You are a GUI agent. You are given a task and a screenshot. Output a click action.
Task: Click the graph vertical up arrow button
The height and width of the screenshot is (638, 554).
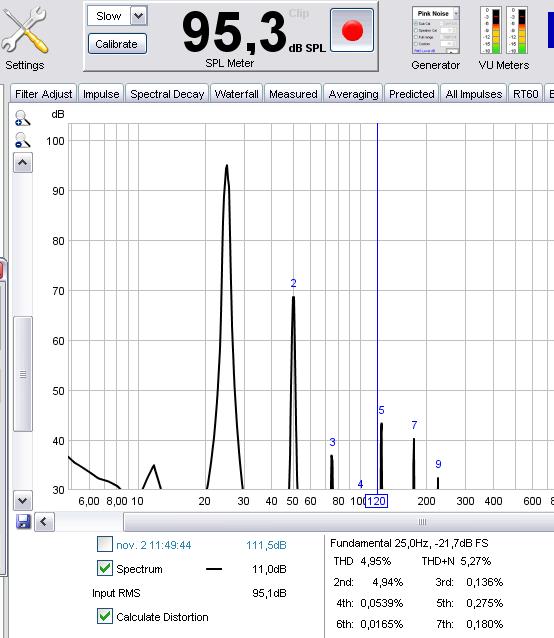point(23,163)
